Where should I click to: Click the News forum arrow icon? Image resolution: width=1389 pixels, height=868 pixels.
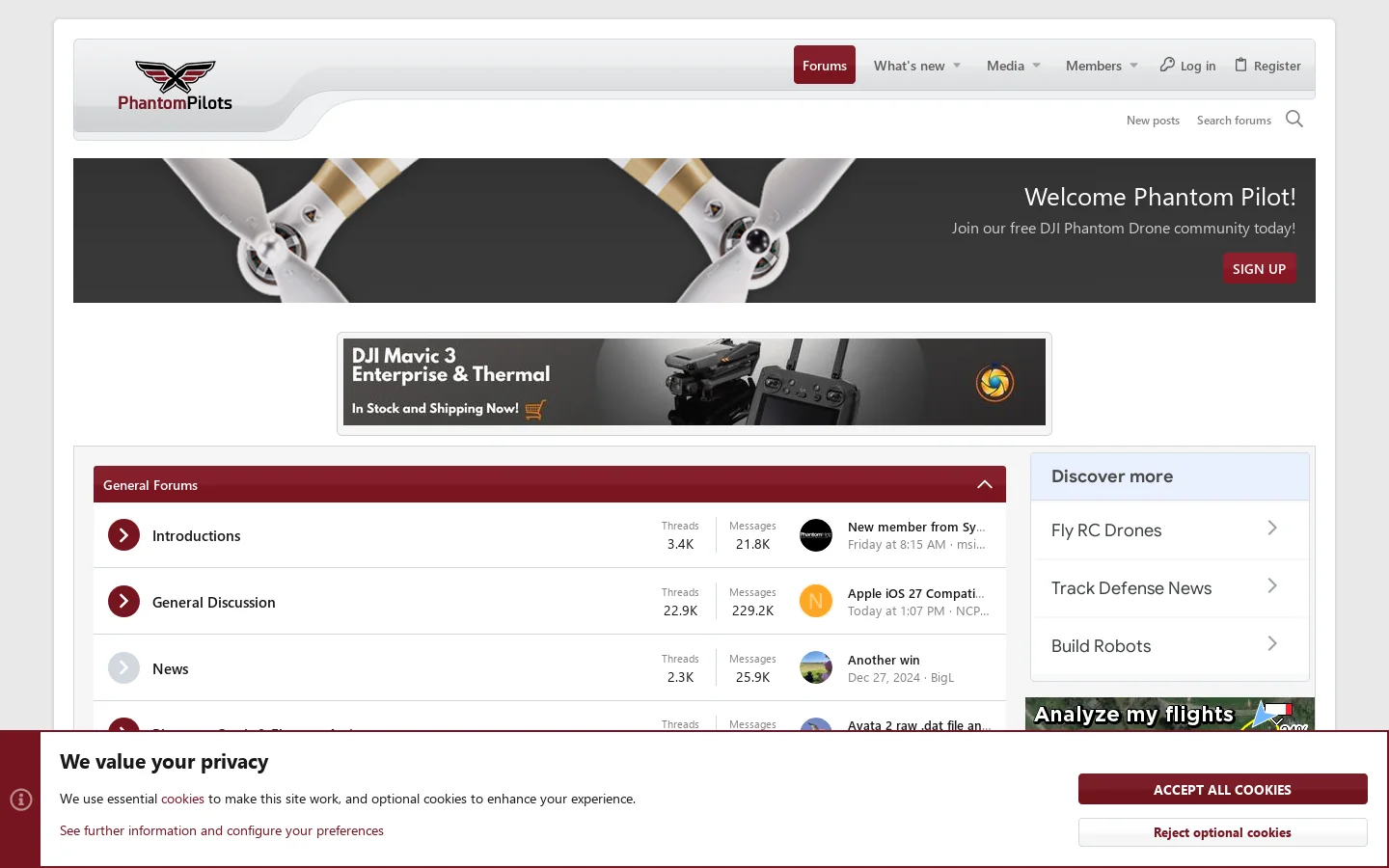click(123, 668)
